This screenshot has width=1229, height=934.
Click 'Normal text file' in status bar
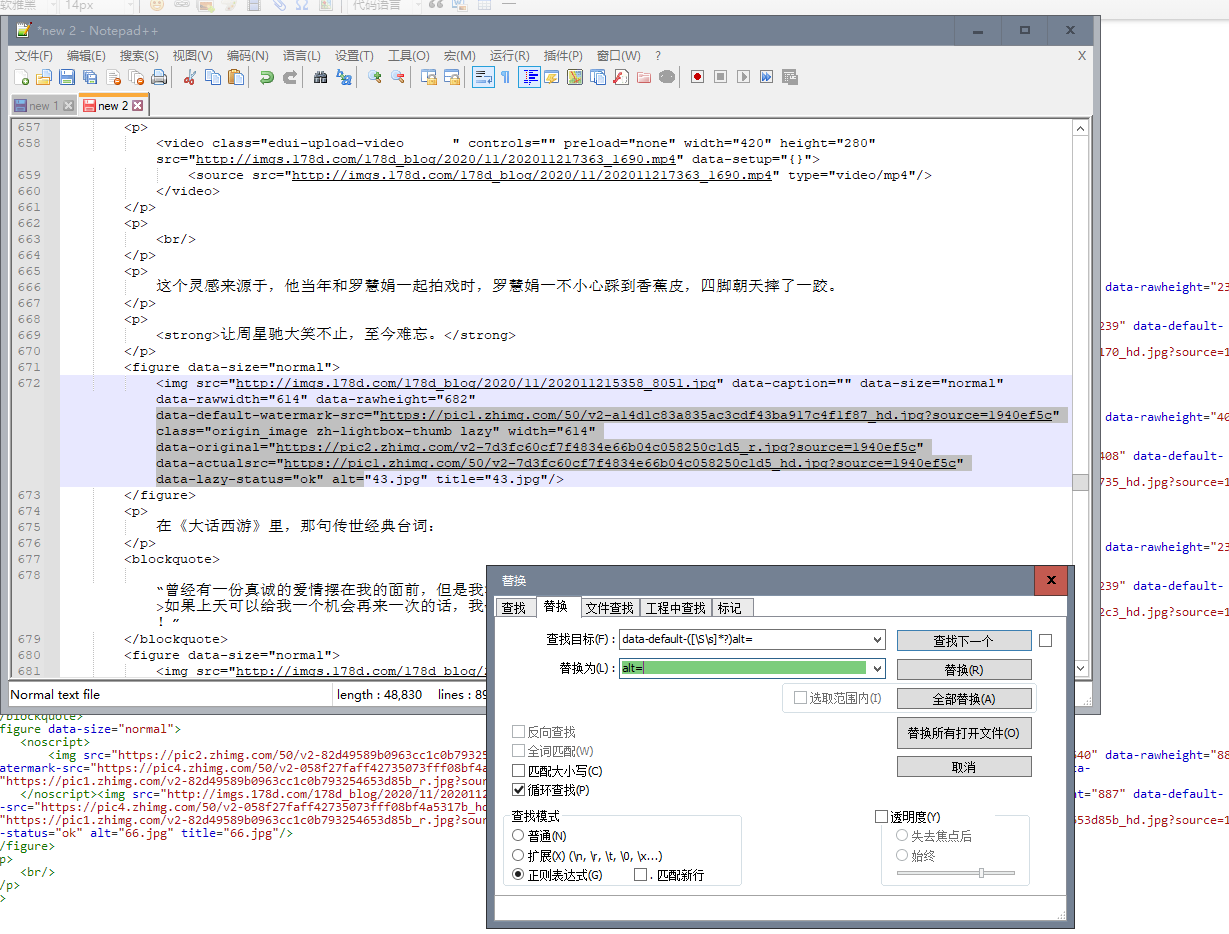[x=55, y=695]
